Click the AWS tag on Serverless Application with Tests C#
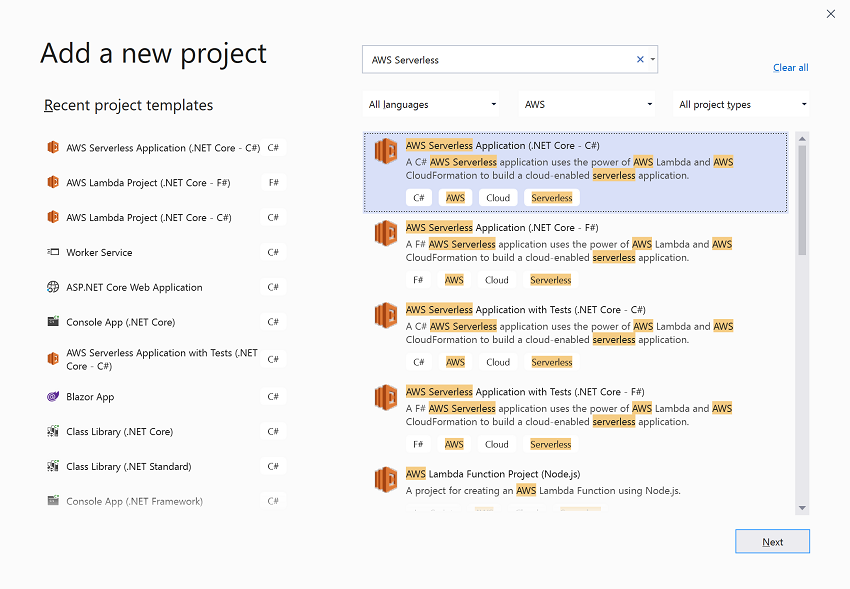 455,362
